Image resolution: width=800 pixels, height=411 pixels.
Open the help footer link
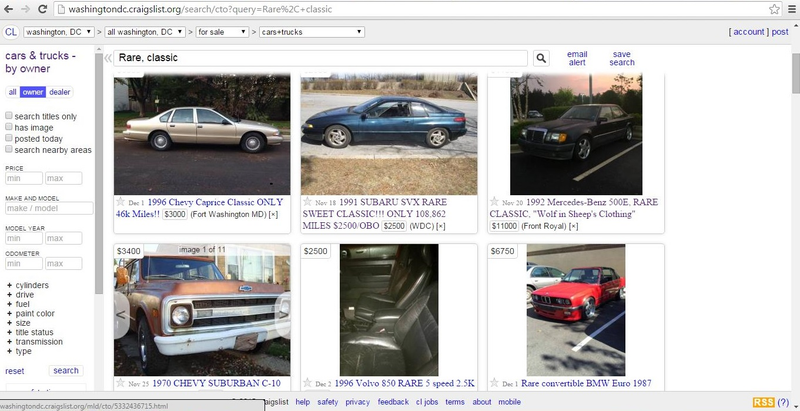(303, 402)
